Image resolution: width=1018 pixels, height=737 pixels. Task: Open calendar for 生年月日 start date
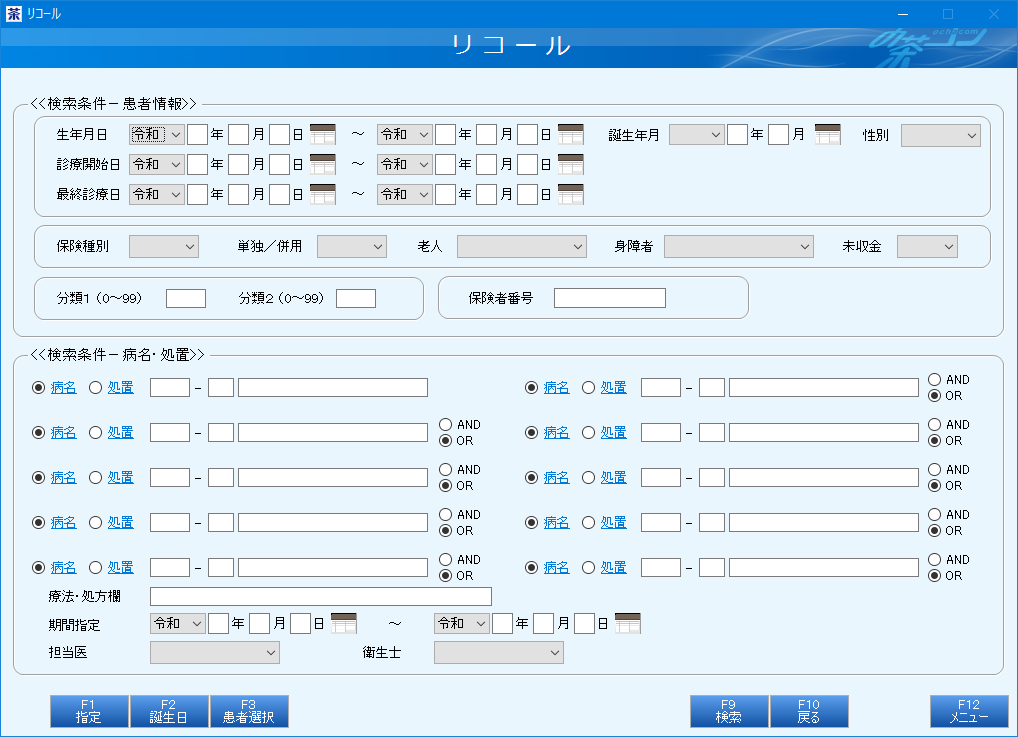pos(323,134)
